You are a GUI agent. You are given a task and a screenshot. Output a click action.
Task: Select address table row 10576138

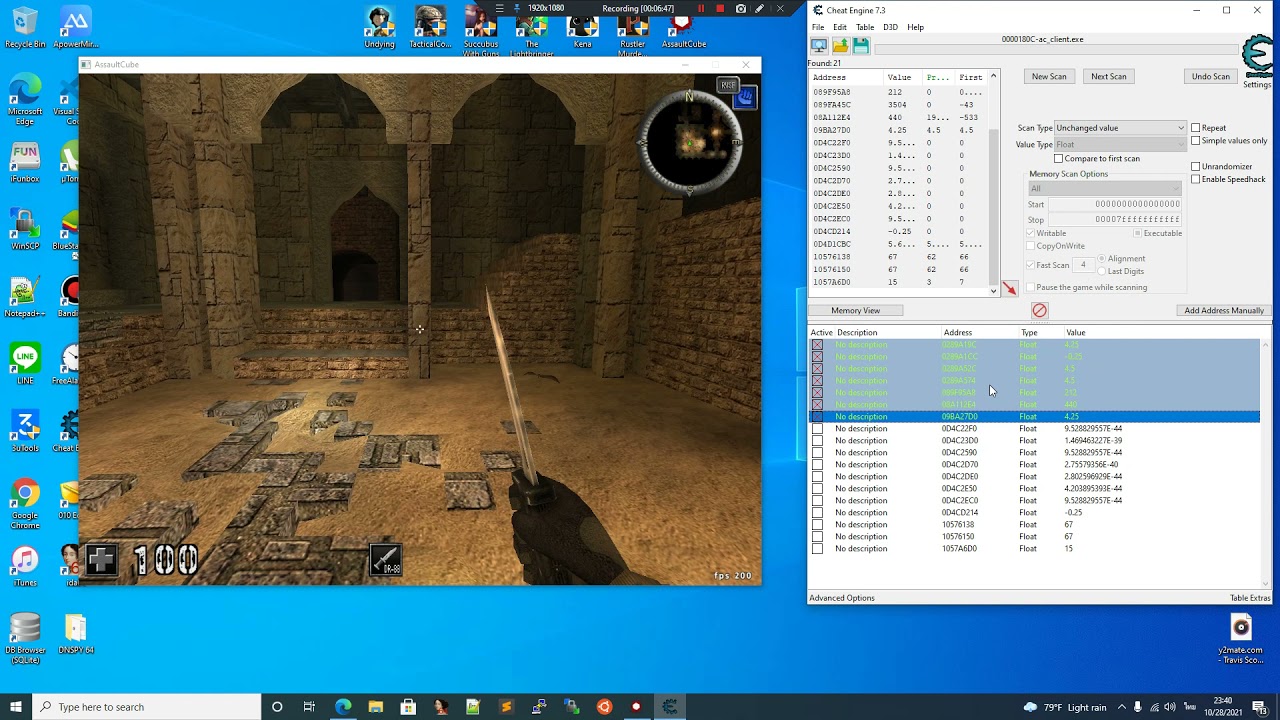pyautogui.click(x=1035, y=525)
